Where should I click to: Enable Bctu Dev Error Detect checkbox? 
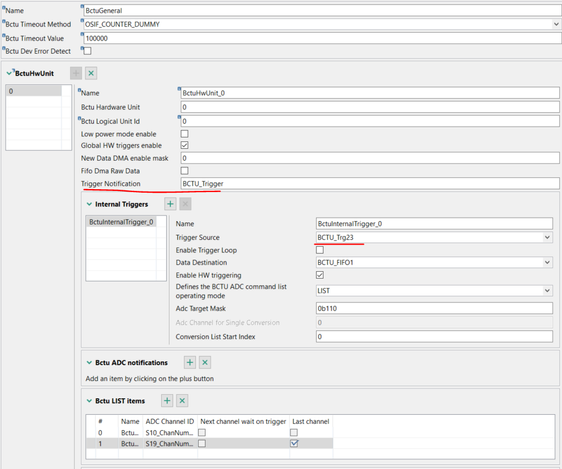tap(87, 51)
